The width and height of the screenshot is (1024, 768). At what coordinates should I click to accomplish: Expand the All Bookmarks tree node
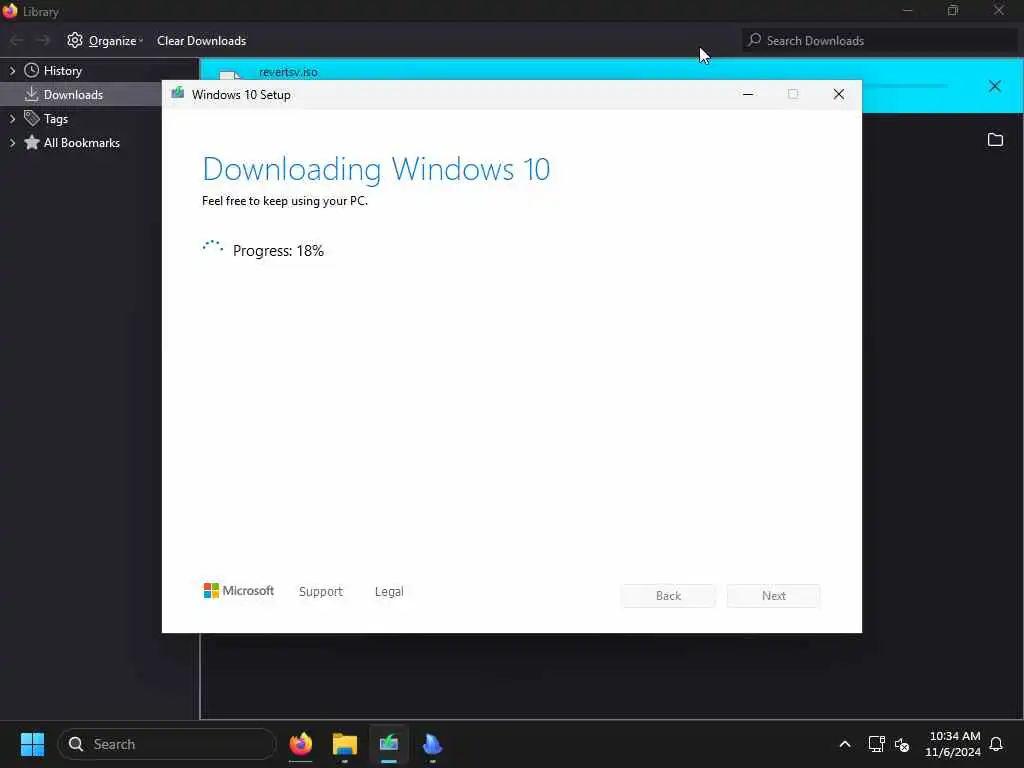(x=12, y=143)
